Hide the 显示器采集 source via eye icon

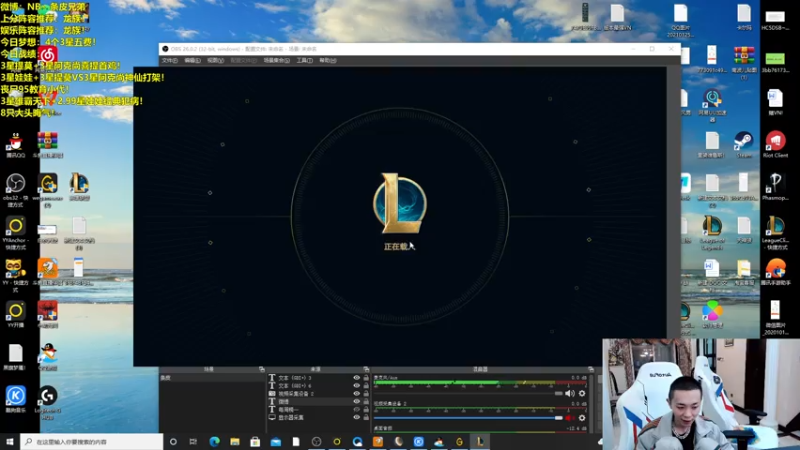[x=356, y=417]
